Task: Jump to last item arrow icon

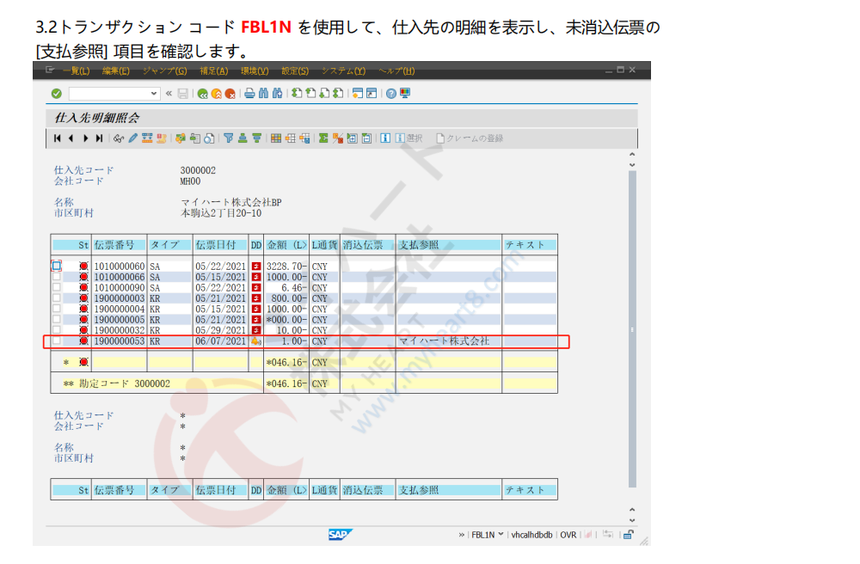Action: coord(99,138)
